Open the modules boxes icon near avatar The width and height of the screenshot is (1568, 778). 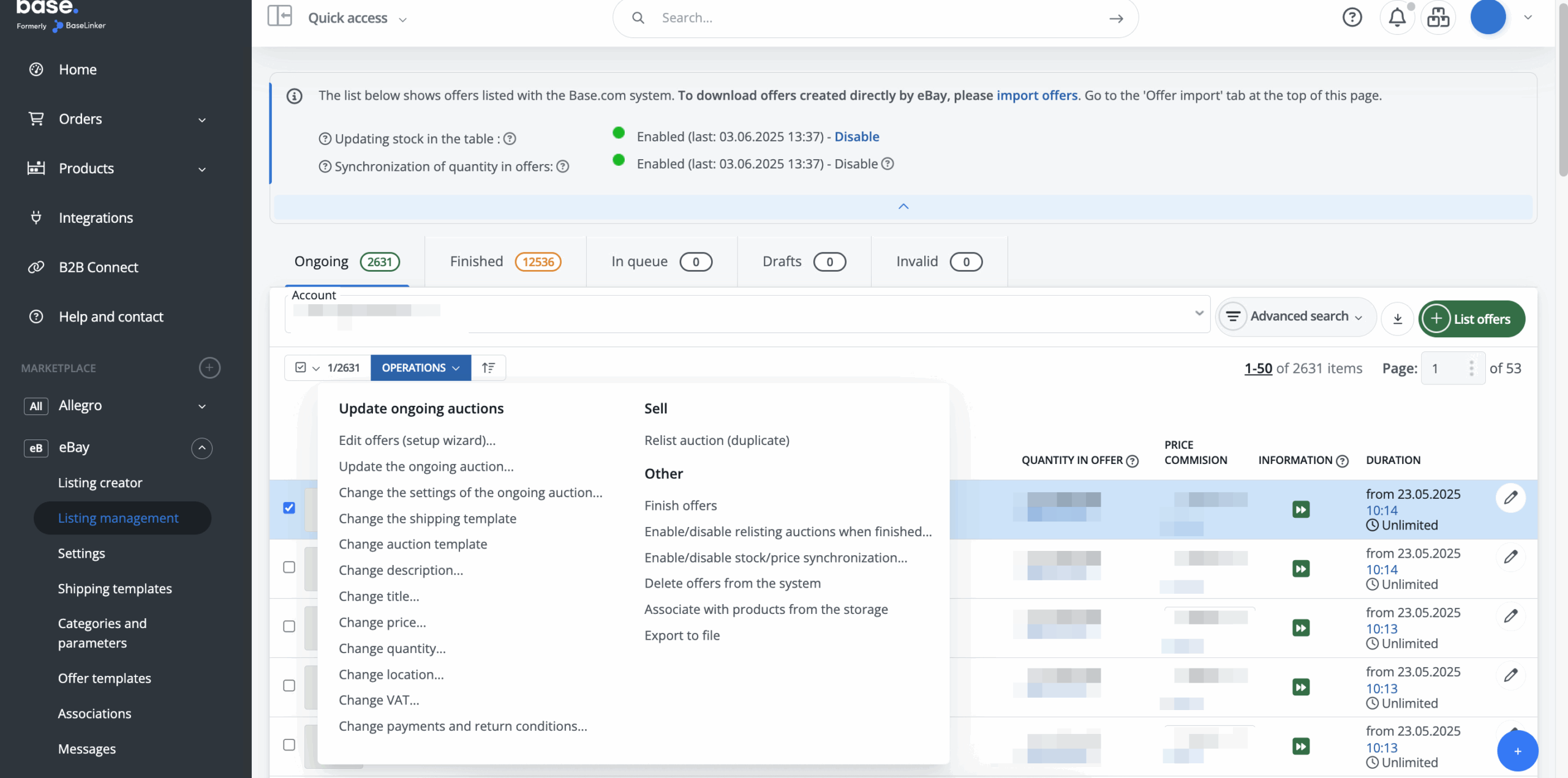tap(1438, 17)
